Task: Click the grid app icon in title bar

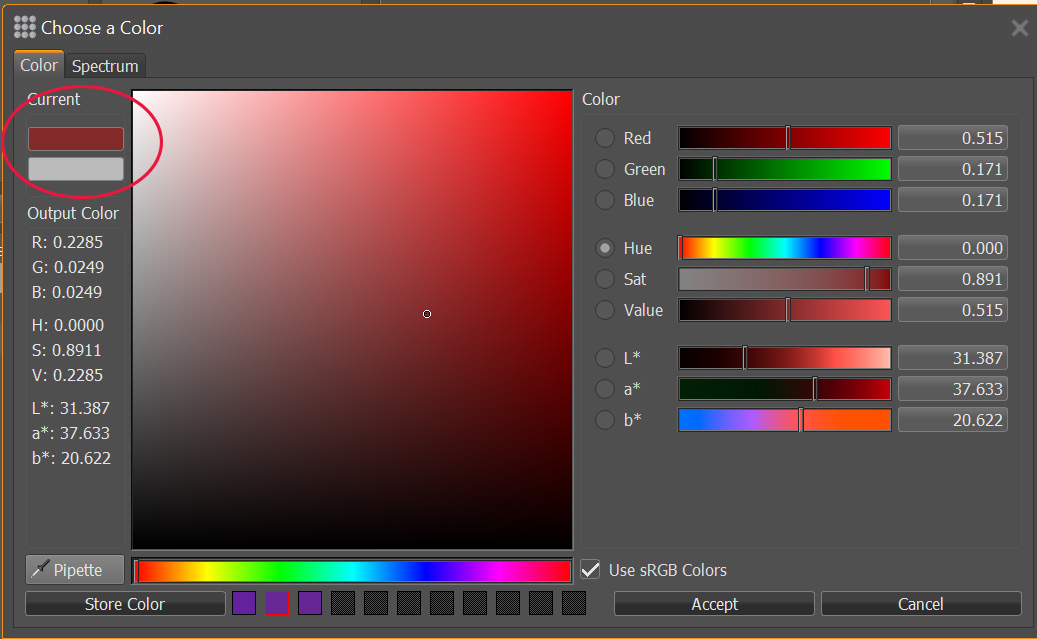Action: coord(25,27)
